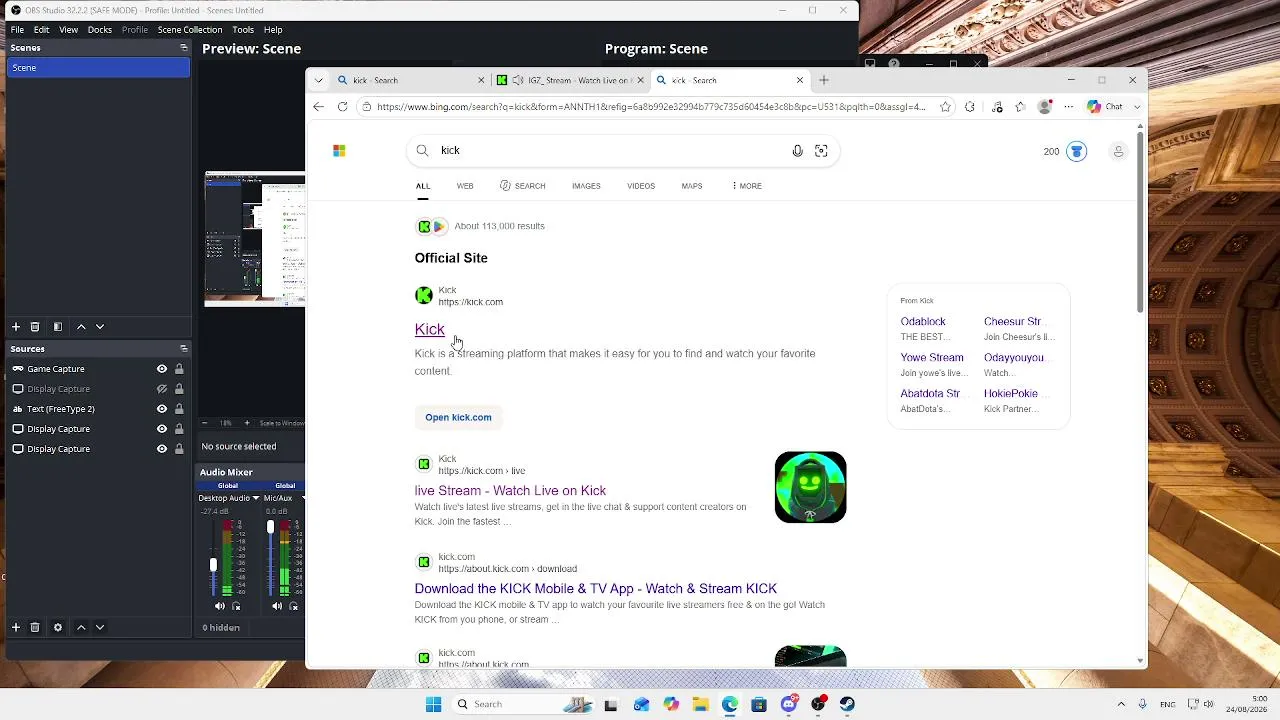Open Download the KICK Mobile & TV App link
The height and width of the screenshot is (720, 1280).
(x=596, y=589)
